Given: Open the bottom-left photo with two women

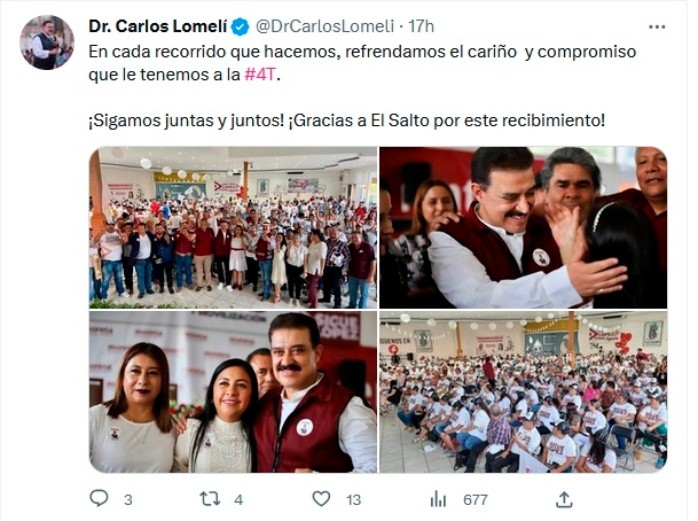Looking at the screenshot, I should click(233, 392).
